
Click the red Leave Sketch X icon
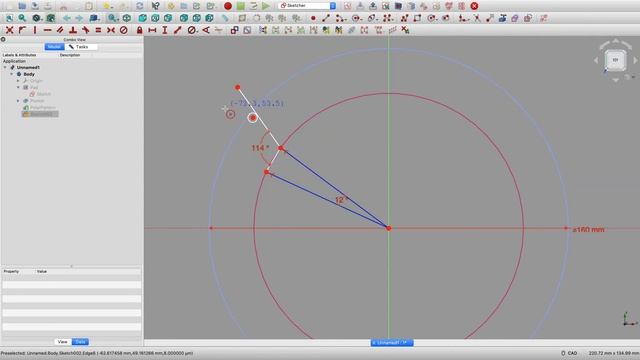tap(474, 6)
